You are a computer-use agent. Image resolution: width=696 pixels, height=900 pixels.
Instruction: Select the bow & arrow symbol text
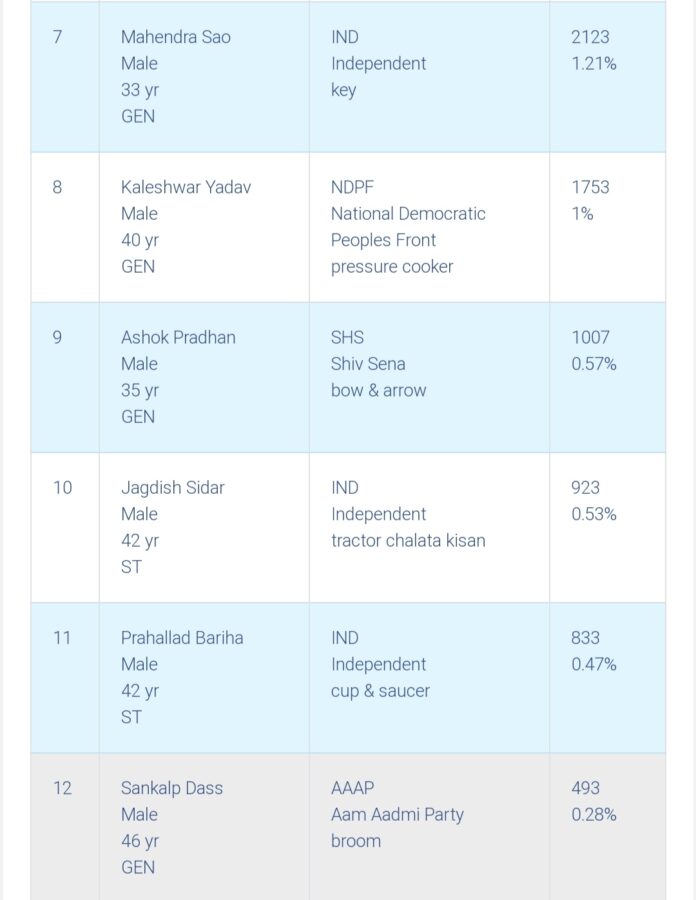click(378, 390)
